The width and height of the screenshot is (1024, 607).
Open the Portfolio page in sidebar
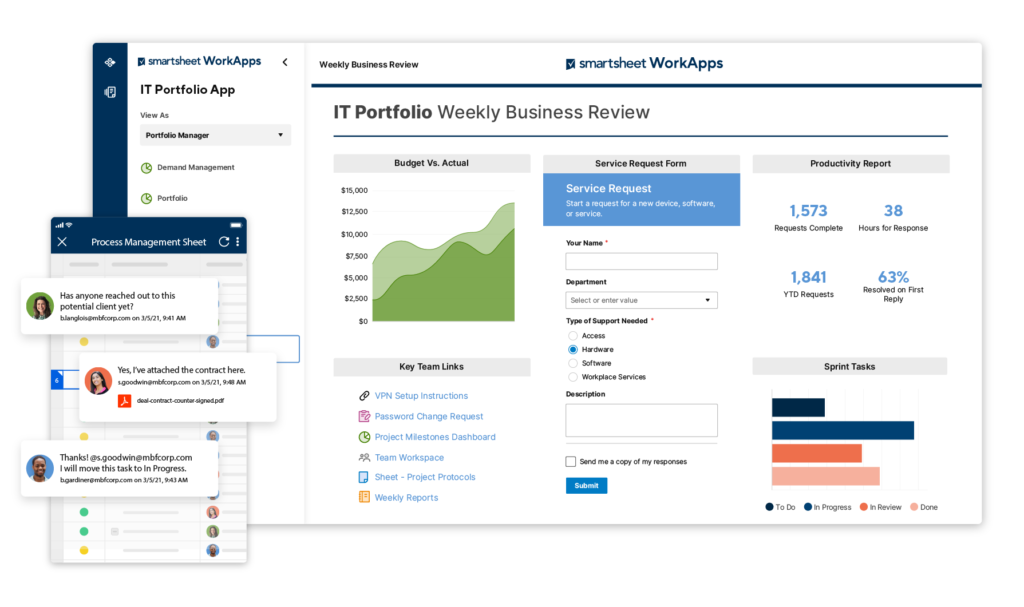172,198
